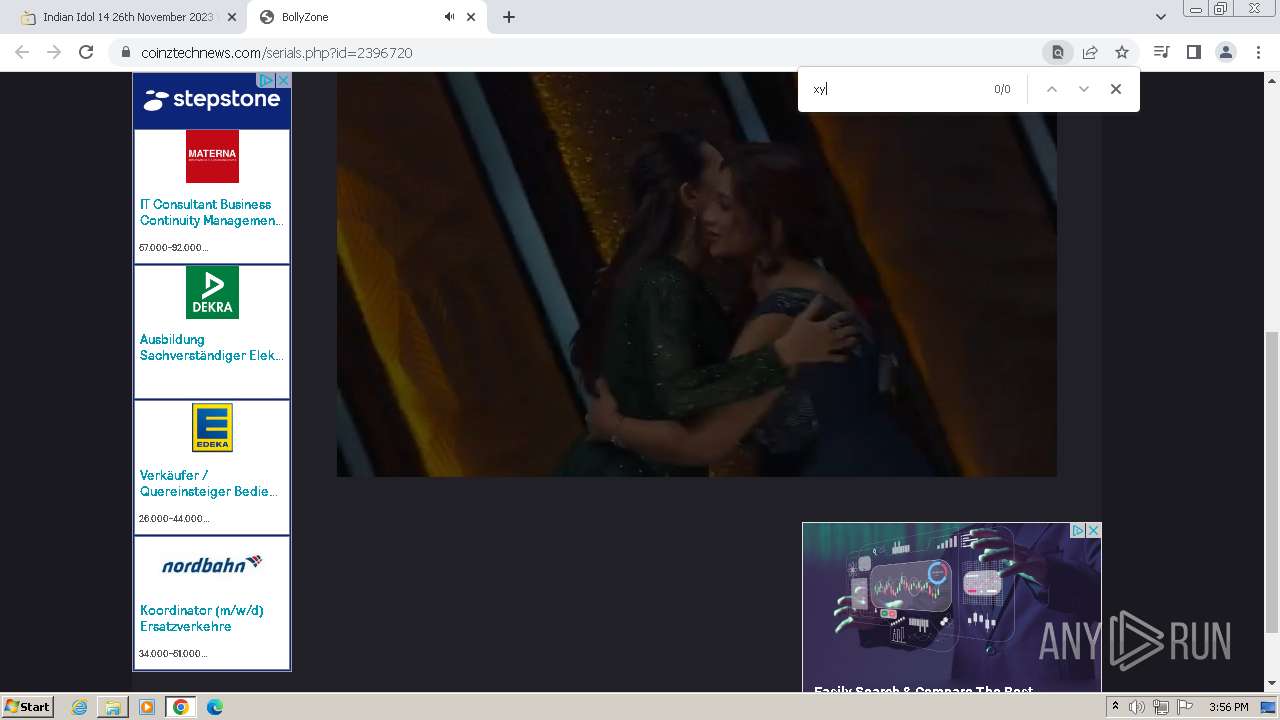Click the find-in-page search icon in address bar
The image size is (1280, 720).
pyautogui.click(x=1058, y=52)
